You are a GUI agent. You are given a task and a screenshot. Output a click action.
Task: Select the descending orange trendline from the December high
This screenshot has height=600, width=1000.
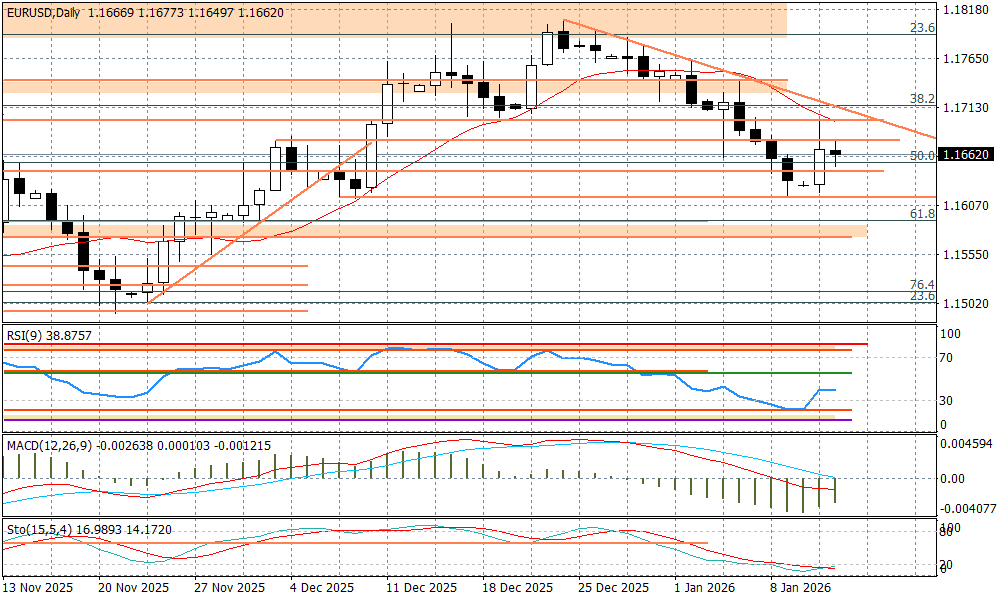click(750, 79)
